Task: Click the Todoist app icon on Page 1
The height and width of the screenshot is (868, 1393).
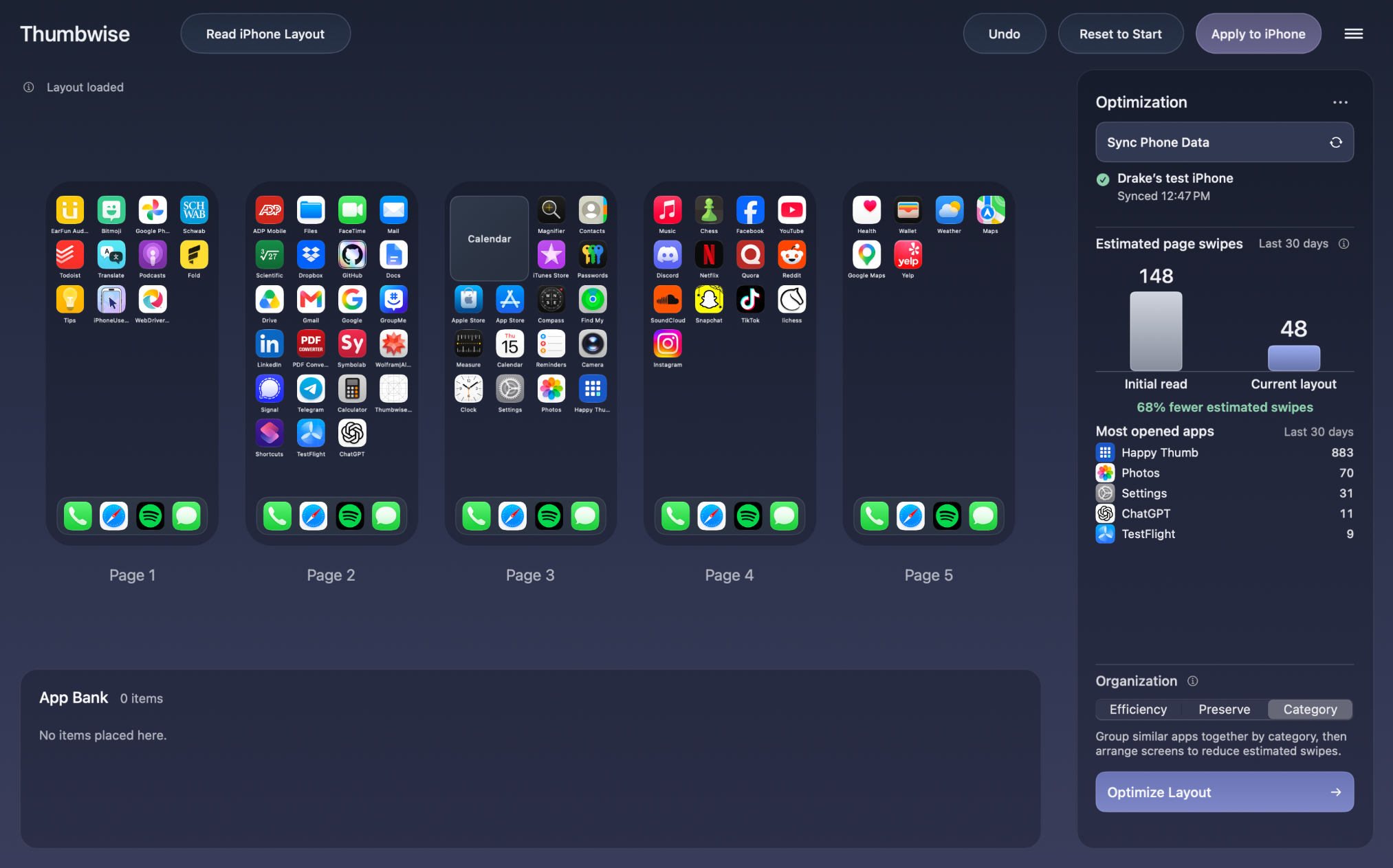Action: [x=70, y=255]
